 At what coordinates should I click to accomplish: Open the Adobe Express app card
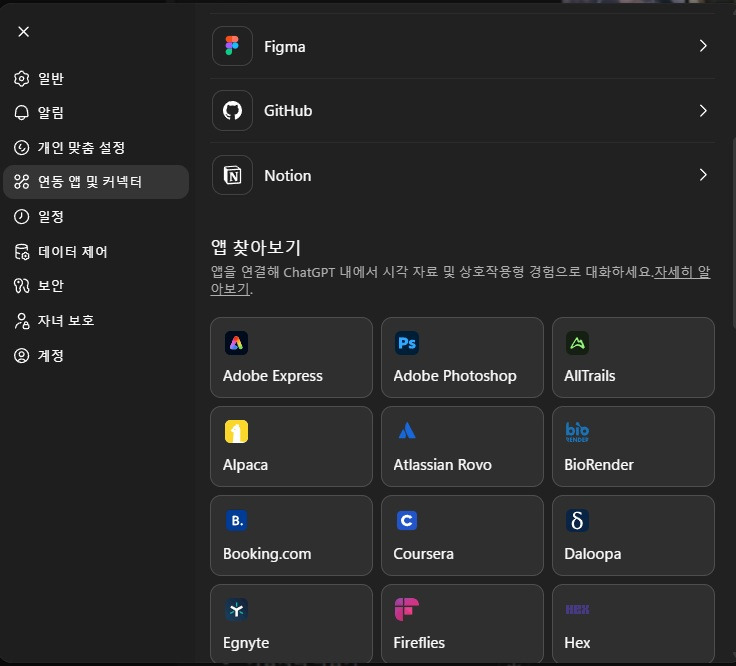click(291, 357)
